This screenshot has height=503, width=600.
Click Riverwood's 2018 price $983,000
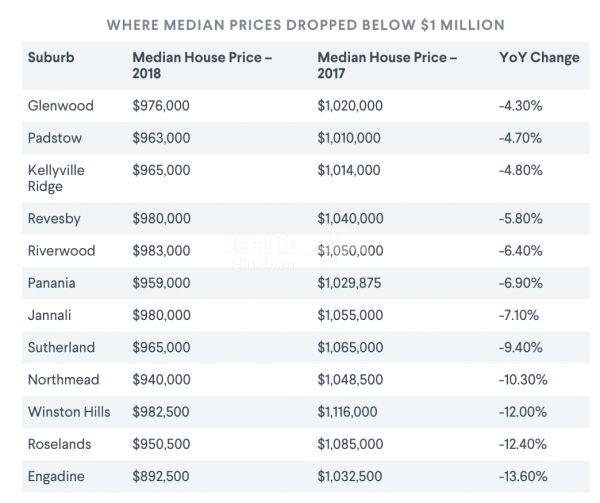coord(161,251)
